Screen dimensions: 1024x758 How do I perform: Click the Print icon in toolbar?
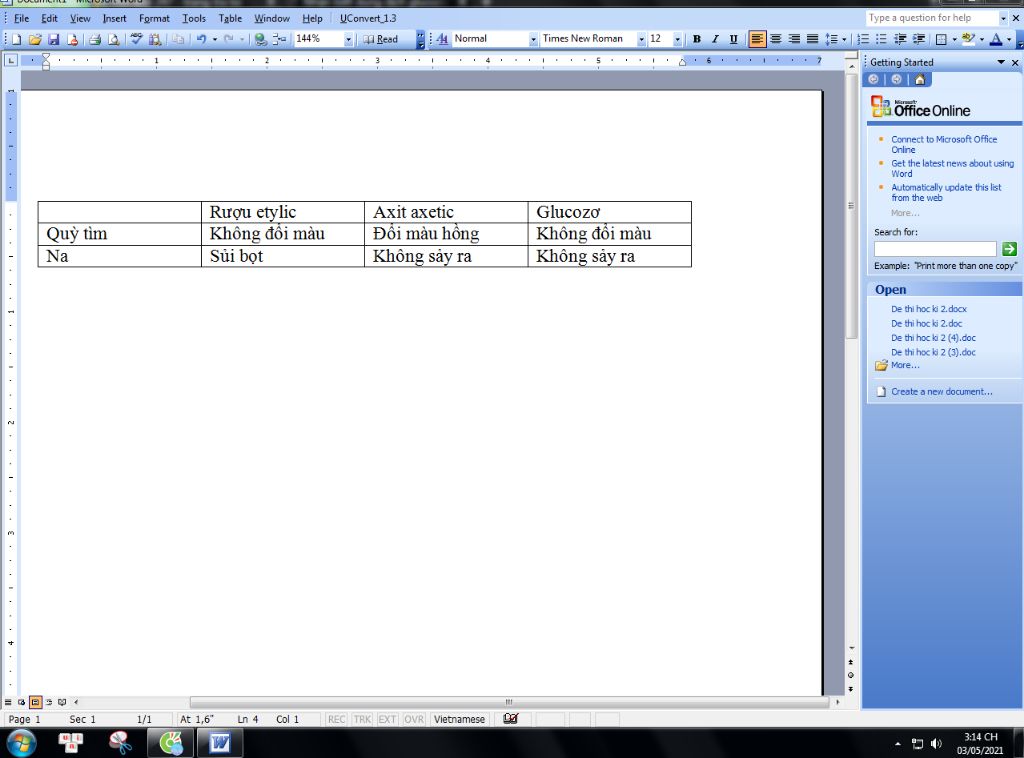[x=95, y=39]
